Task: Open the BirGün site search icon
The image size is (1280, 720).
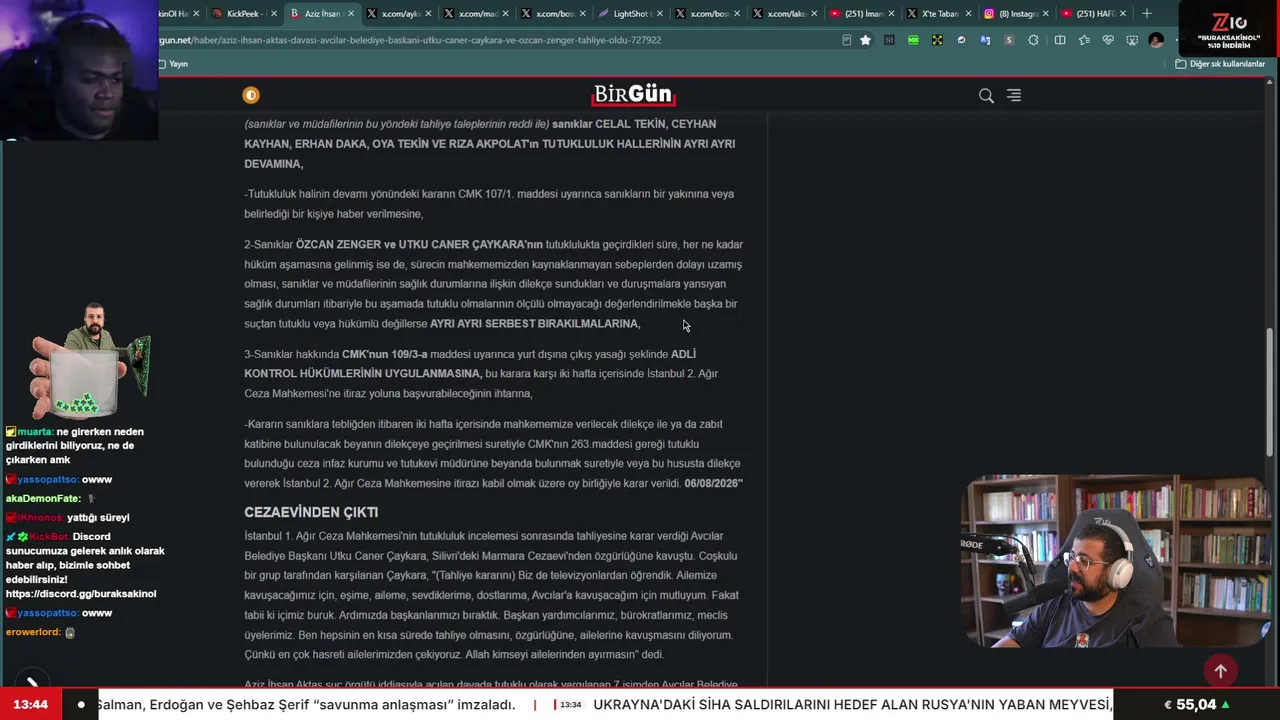Action: [986, 96]
